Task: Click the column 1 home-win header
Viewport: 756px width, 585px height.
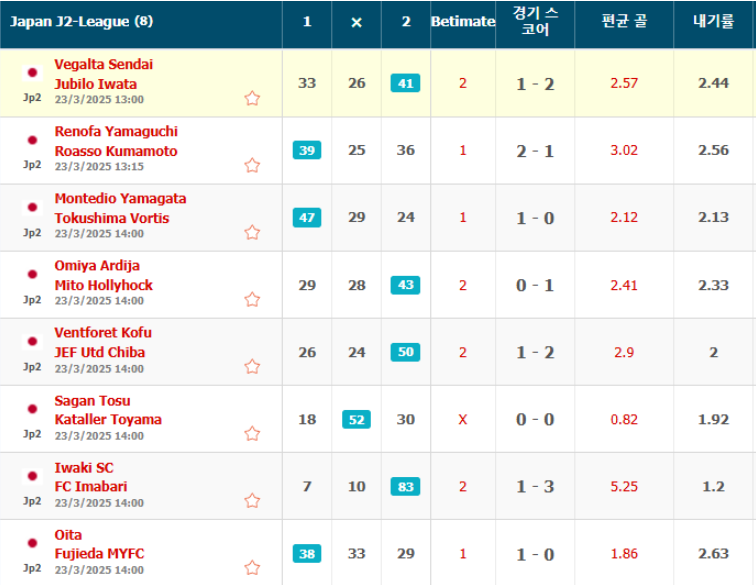Action: pos(307,21)
